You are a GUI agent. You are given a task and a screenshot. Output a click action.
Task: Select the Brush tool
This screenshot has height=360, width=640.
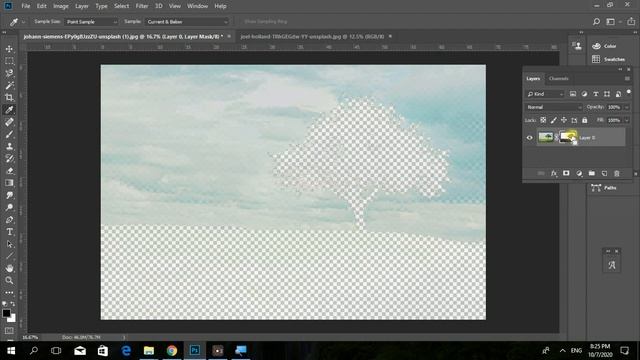point(9,134)
